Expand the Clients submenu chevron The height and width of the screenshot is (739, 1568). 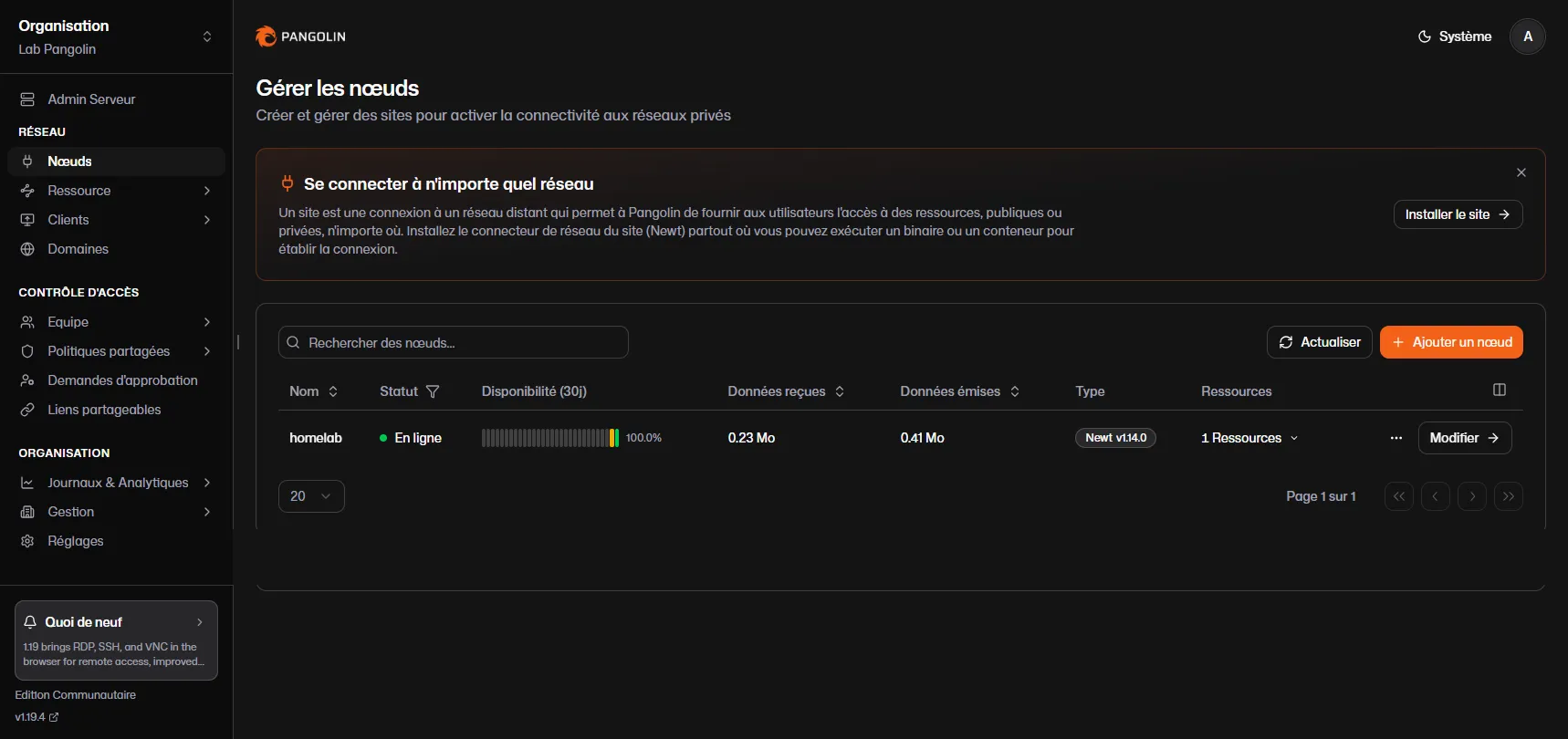coord(207,220)
